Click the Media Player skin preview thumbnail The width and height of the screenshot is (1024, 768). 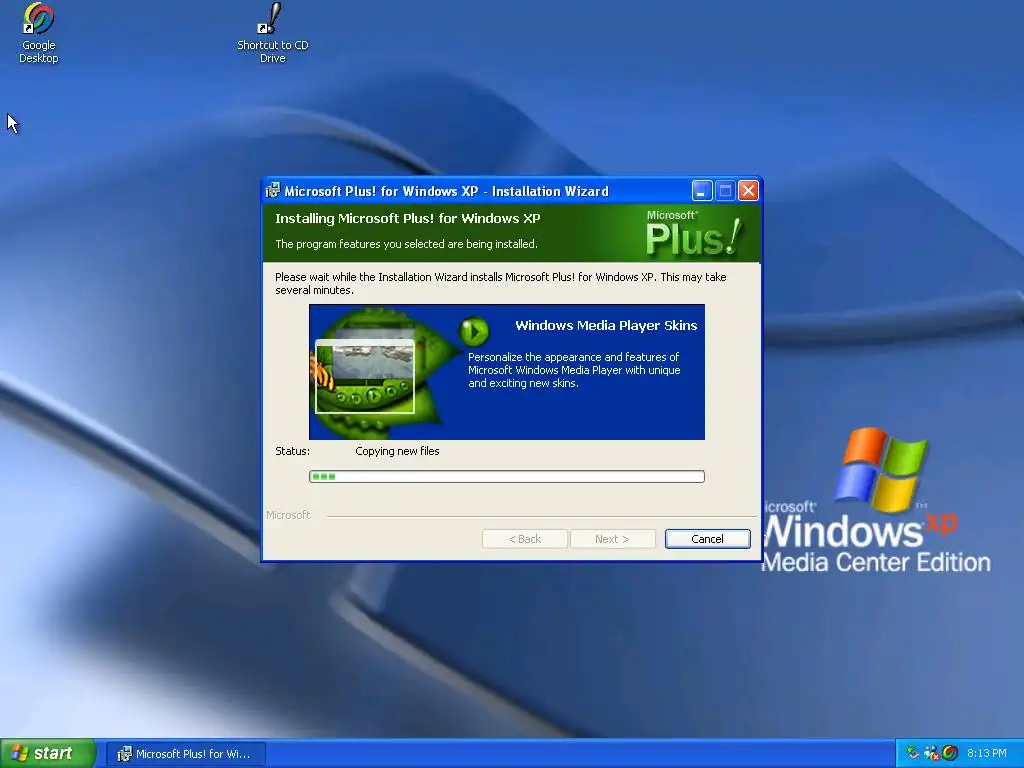364,376
